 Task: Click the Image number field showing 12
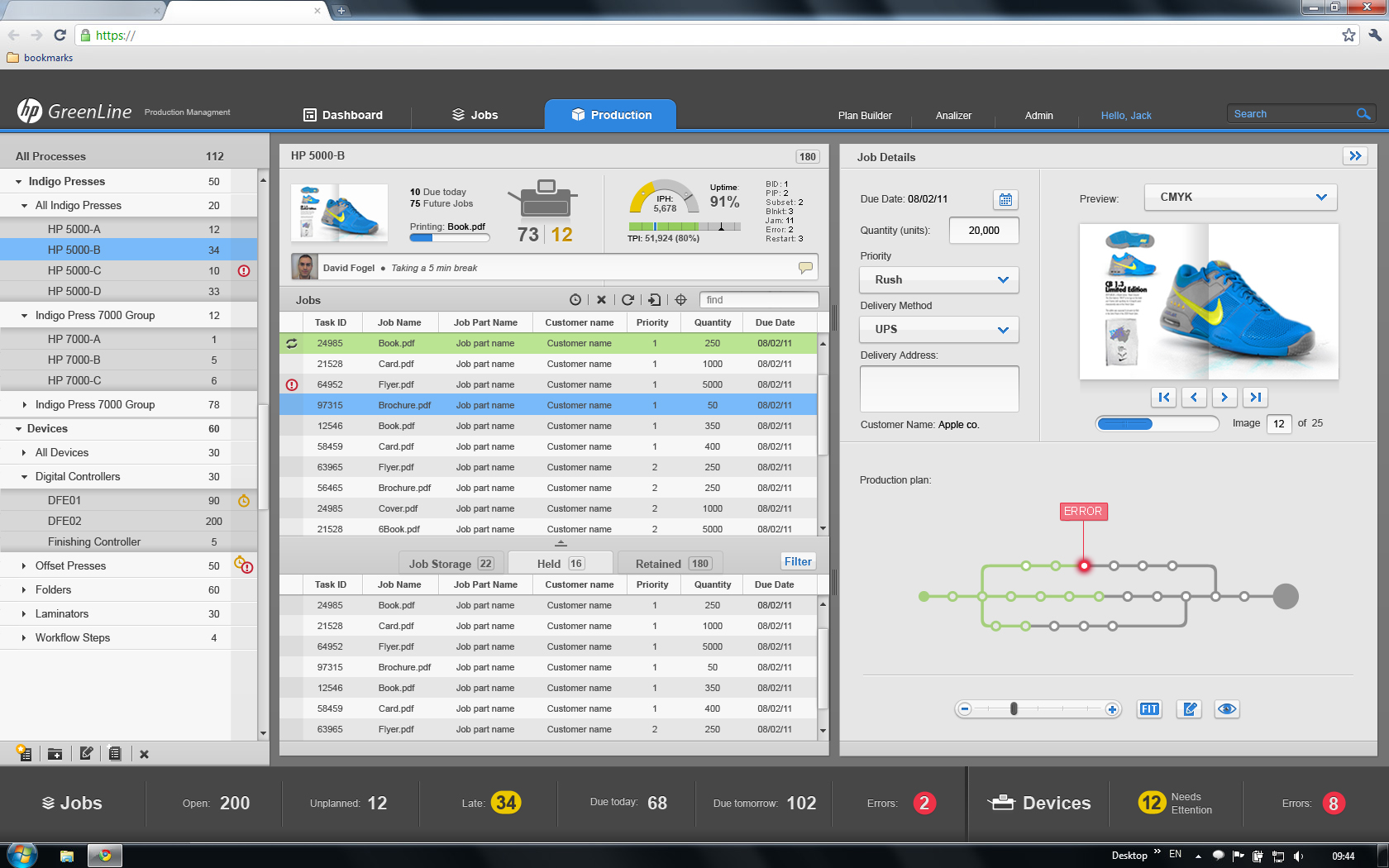coord(1279,423)
